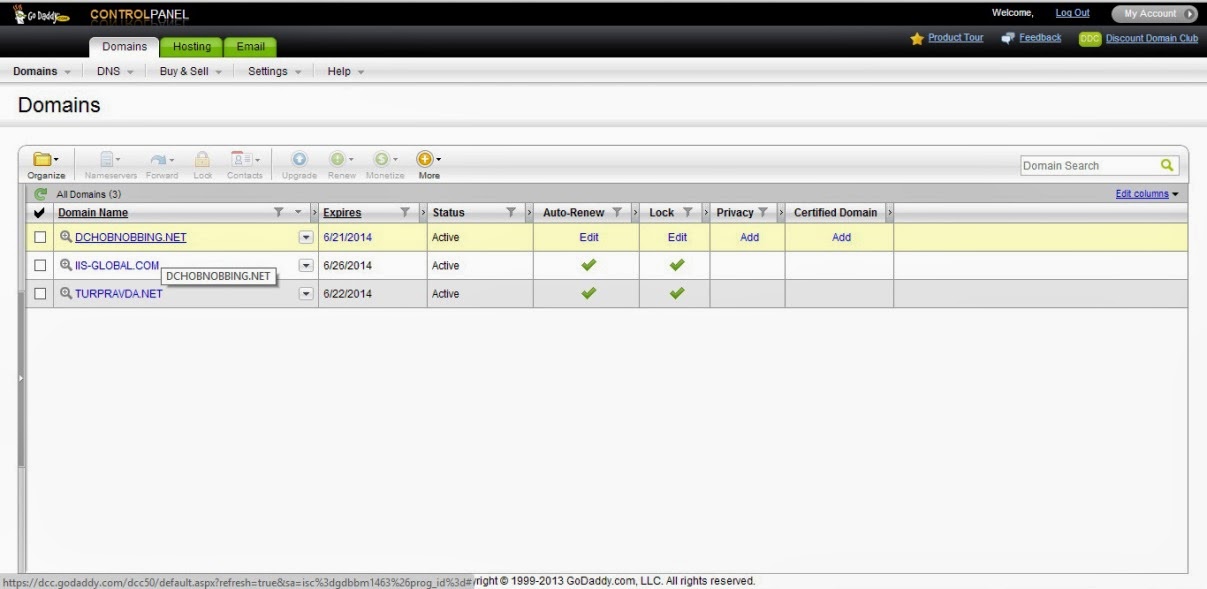
Task: Click the Lock checkmark for TURPRAVDA.NET
Action: click(x=677, y=293)
